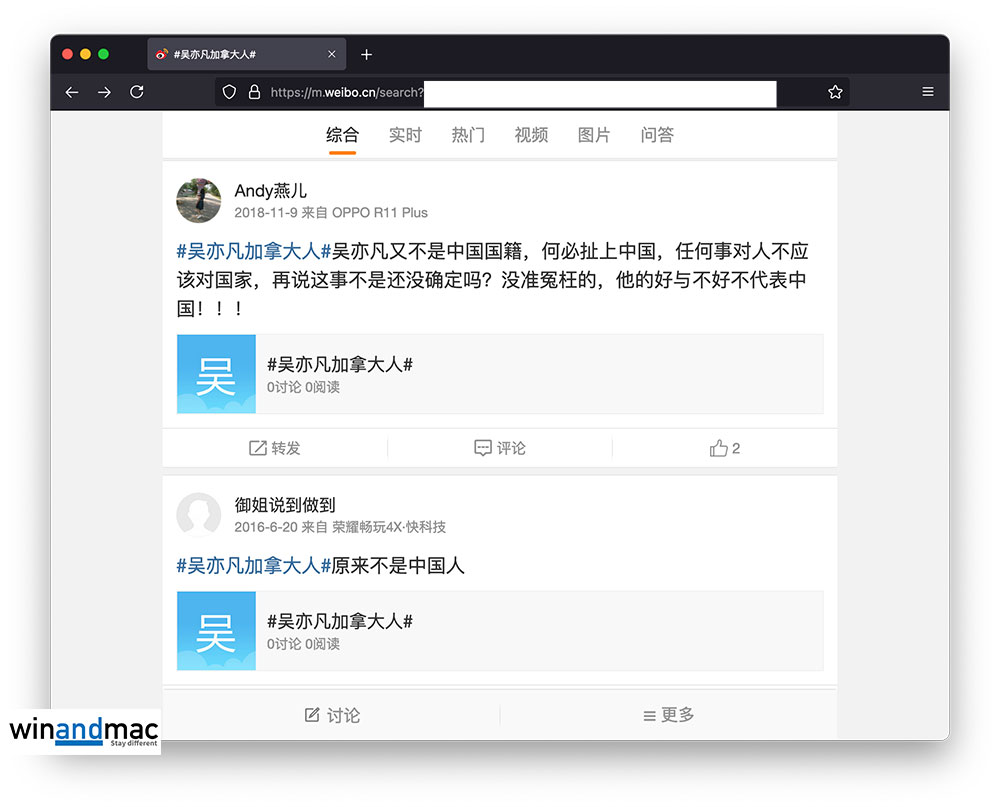1000x807 pixels.
Task: Click the browser back arrow
Action: (72, 92)
